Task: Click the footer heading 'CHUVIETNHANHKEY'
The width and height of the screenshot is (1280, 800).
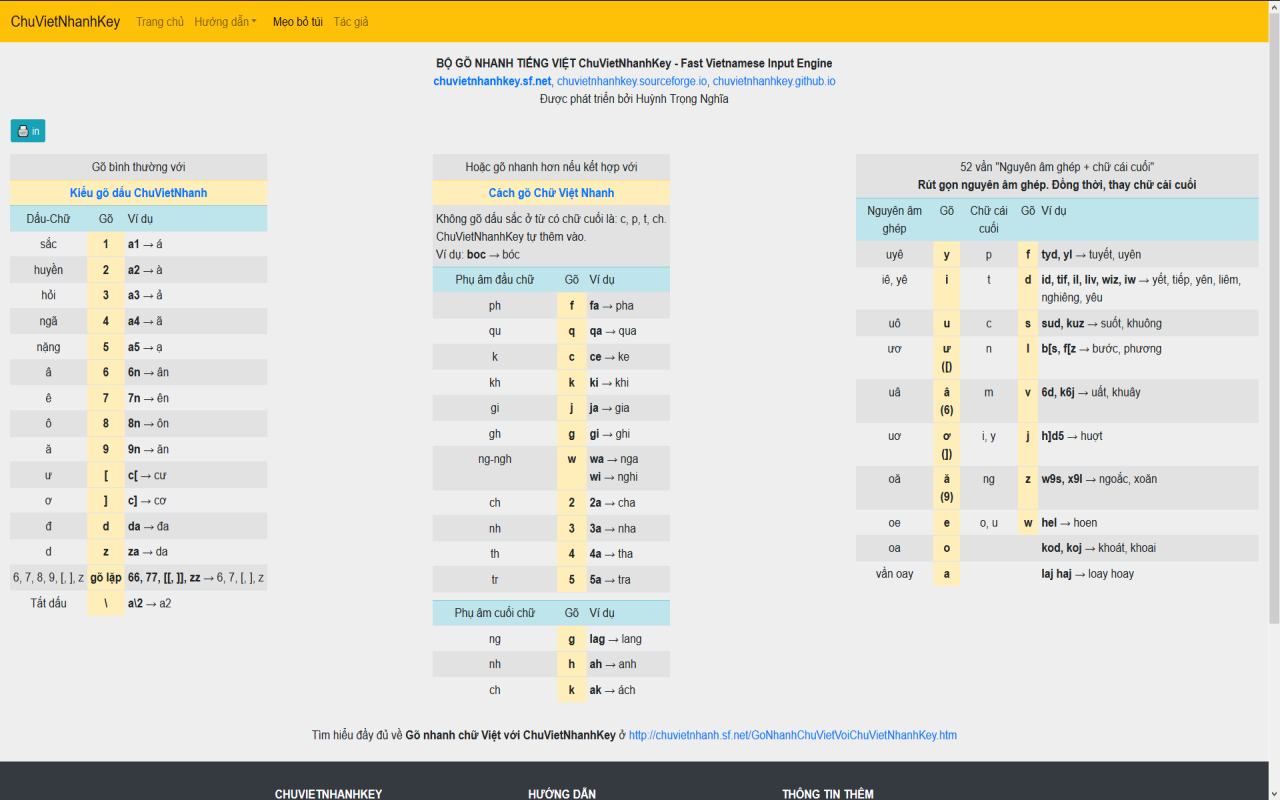Action: [328, 794]
